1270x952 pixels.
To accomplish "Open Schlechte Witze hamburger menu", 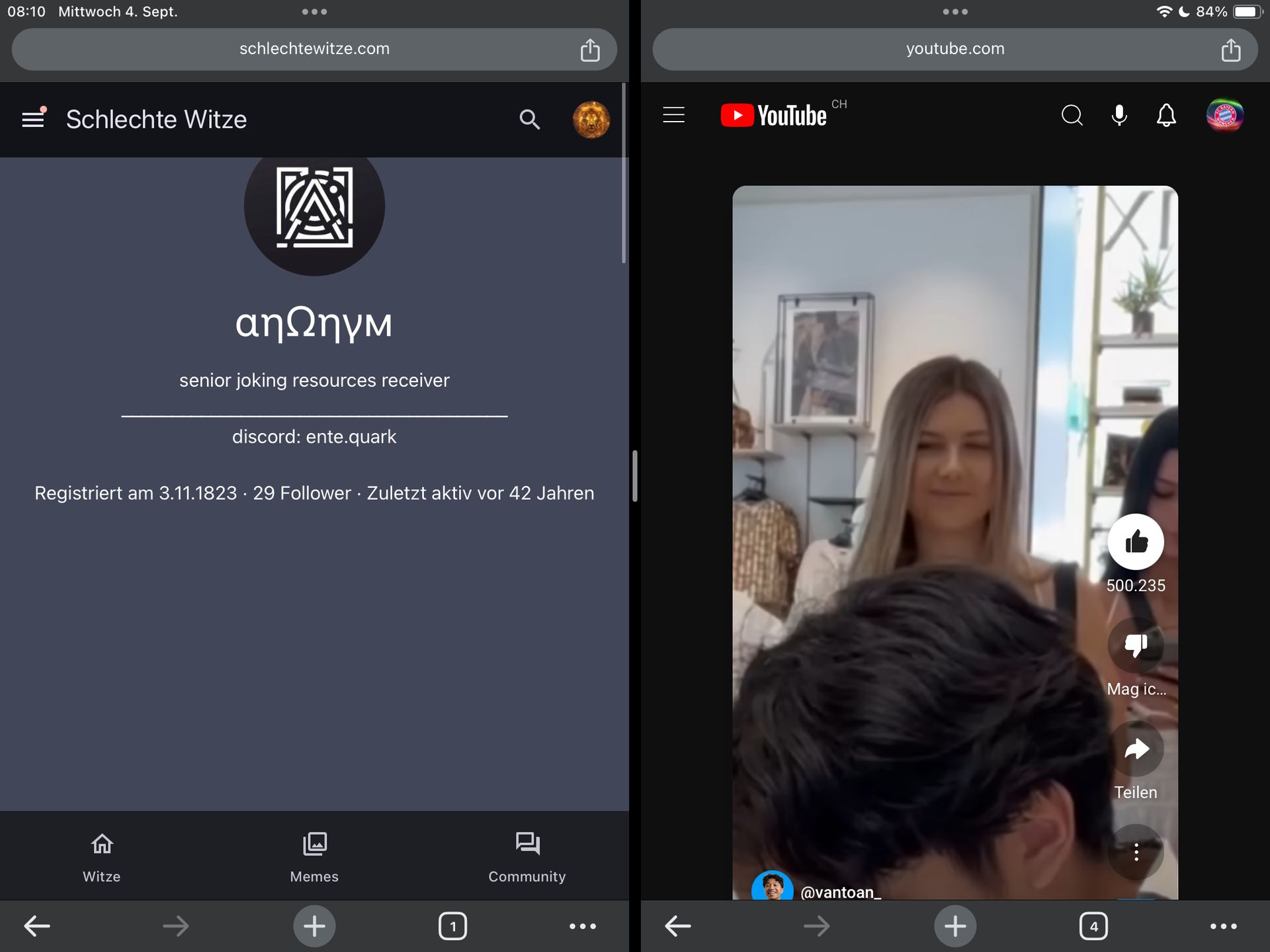I will (33, 119).
